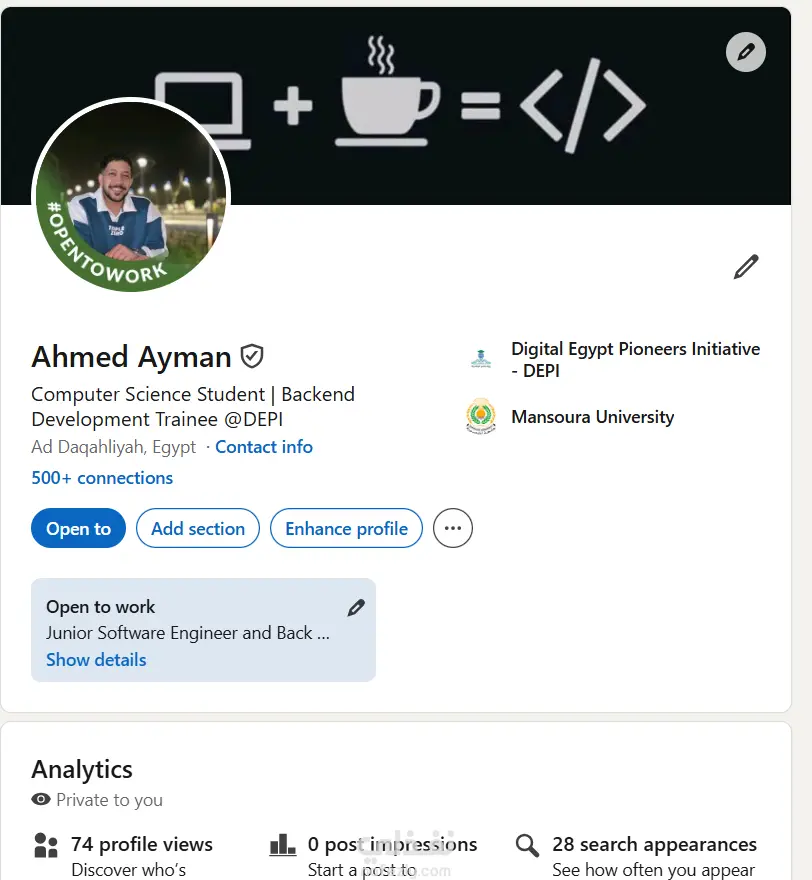Click the profile views people icon
Image resolution: width=812 pixels, height=880 pixels.
(x=46, y=846)
